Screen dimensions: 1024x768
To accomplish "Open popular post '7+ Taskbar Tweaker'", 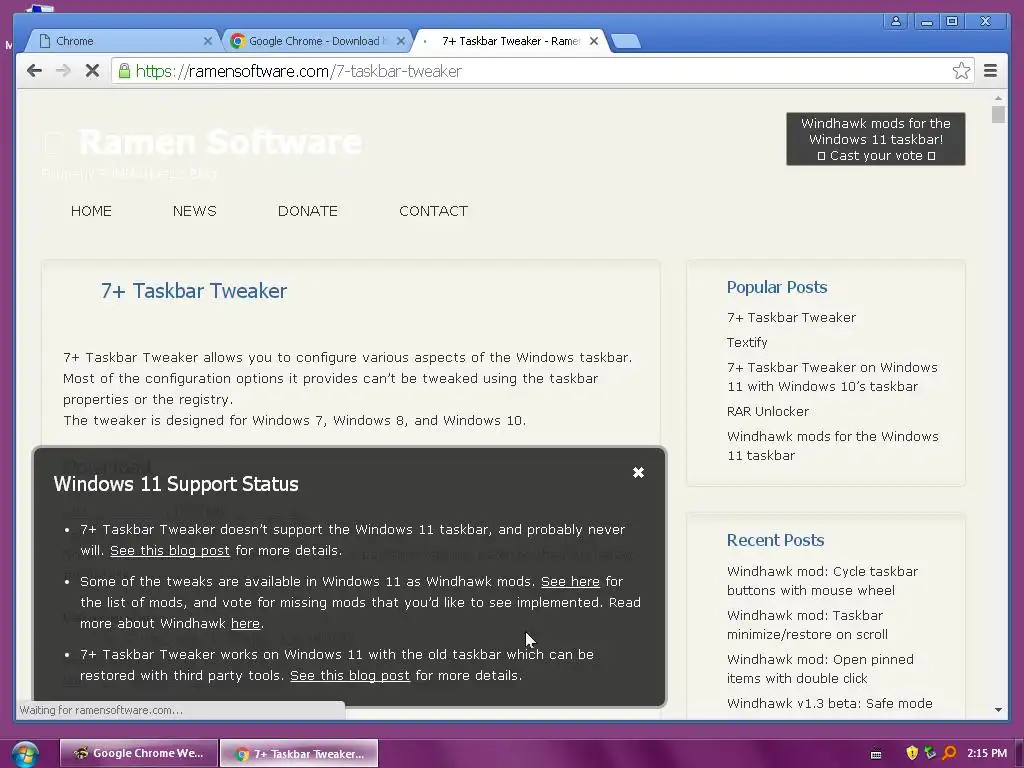I will tap(792, 317).
